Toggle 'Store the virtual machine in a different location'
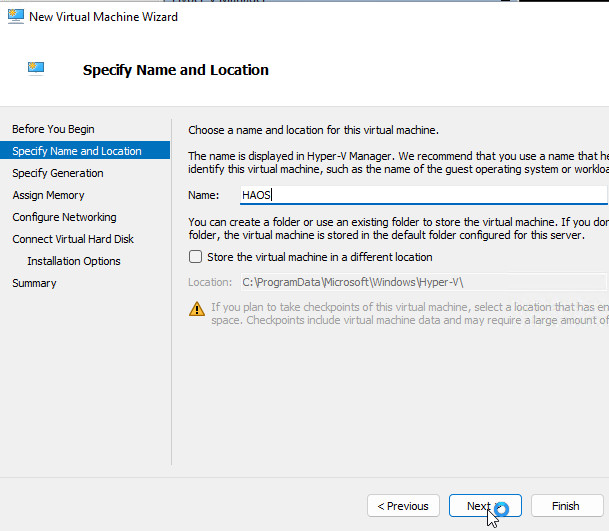This screenshot has height=531, width=609. click(x=196, y=257)
